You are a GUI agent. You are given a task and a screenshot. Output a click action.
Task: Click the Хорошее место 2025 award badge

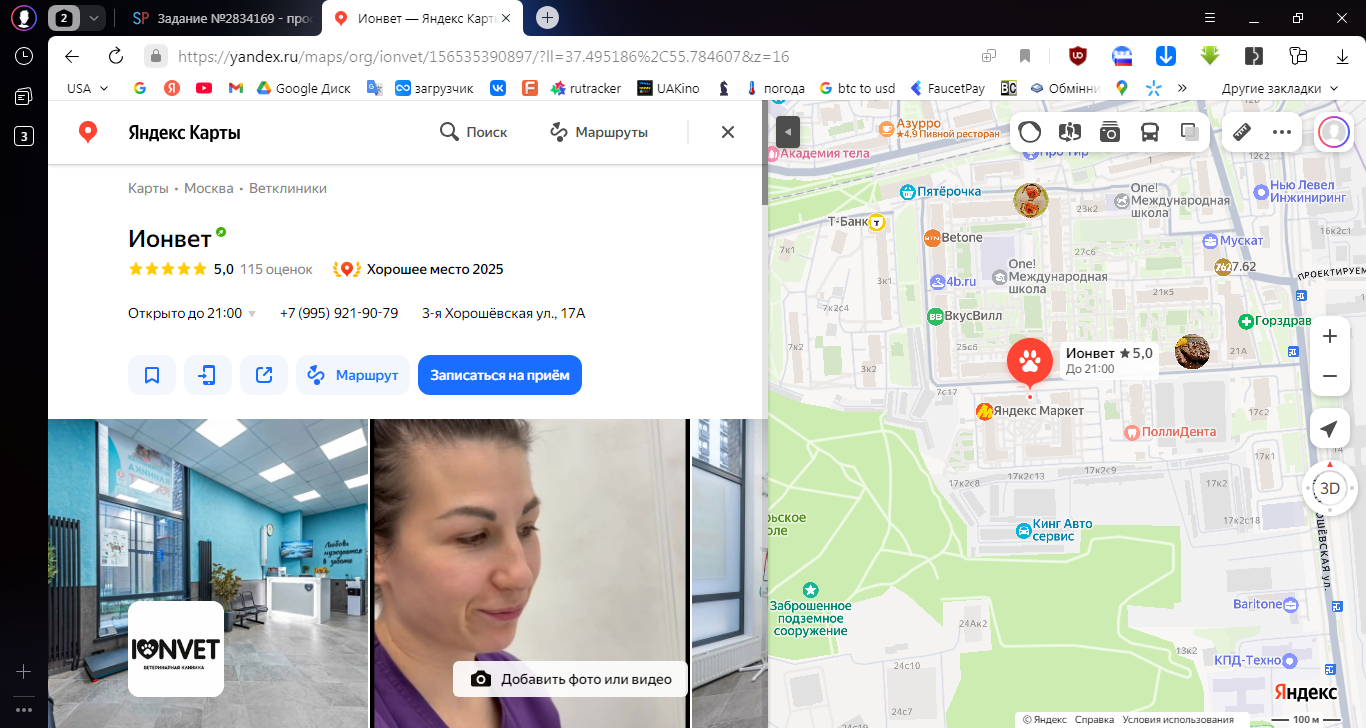point(420,269)
